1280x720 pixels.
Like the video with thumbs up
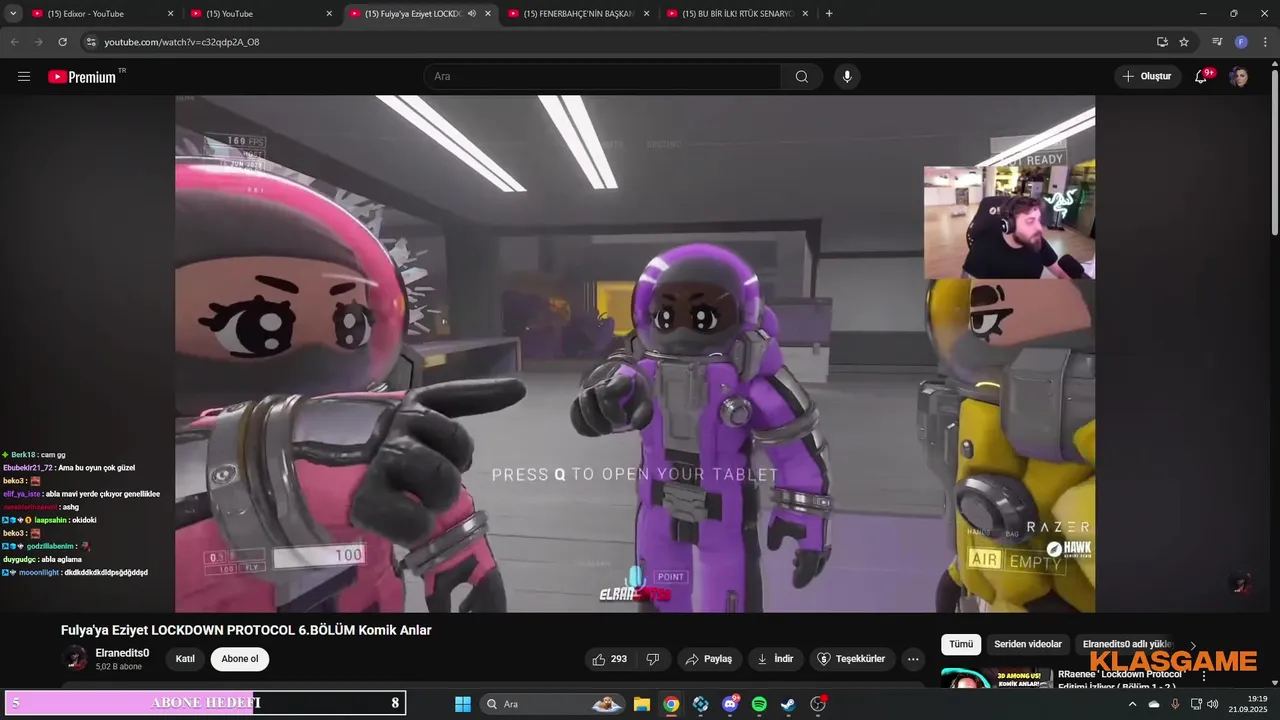pos(609,659)
